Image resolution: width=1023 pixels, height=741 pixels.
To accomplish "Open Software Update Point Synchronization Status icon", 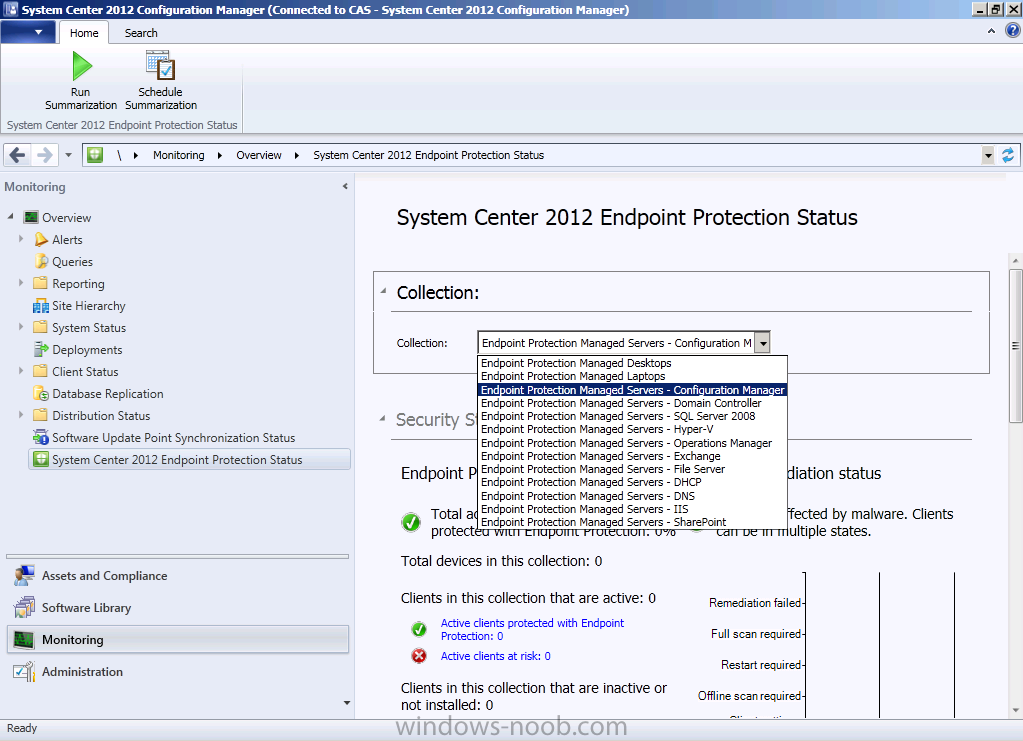I will tap(41, 437).
